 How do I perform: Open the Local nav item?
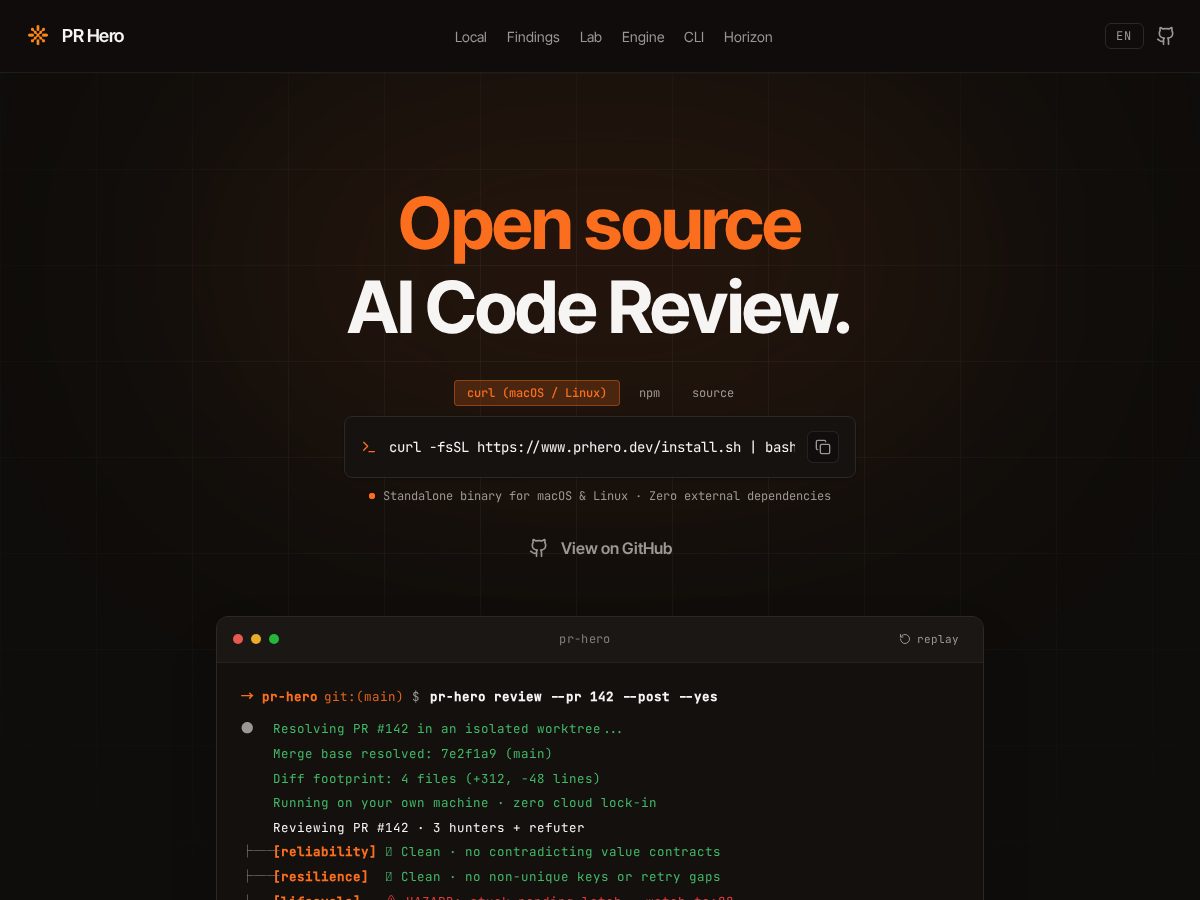point(470,37)
